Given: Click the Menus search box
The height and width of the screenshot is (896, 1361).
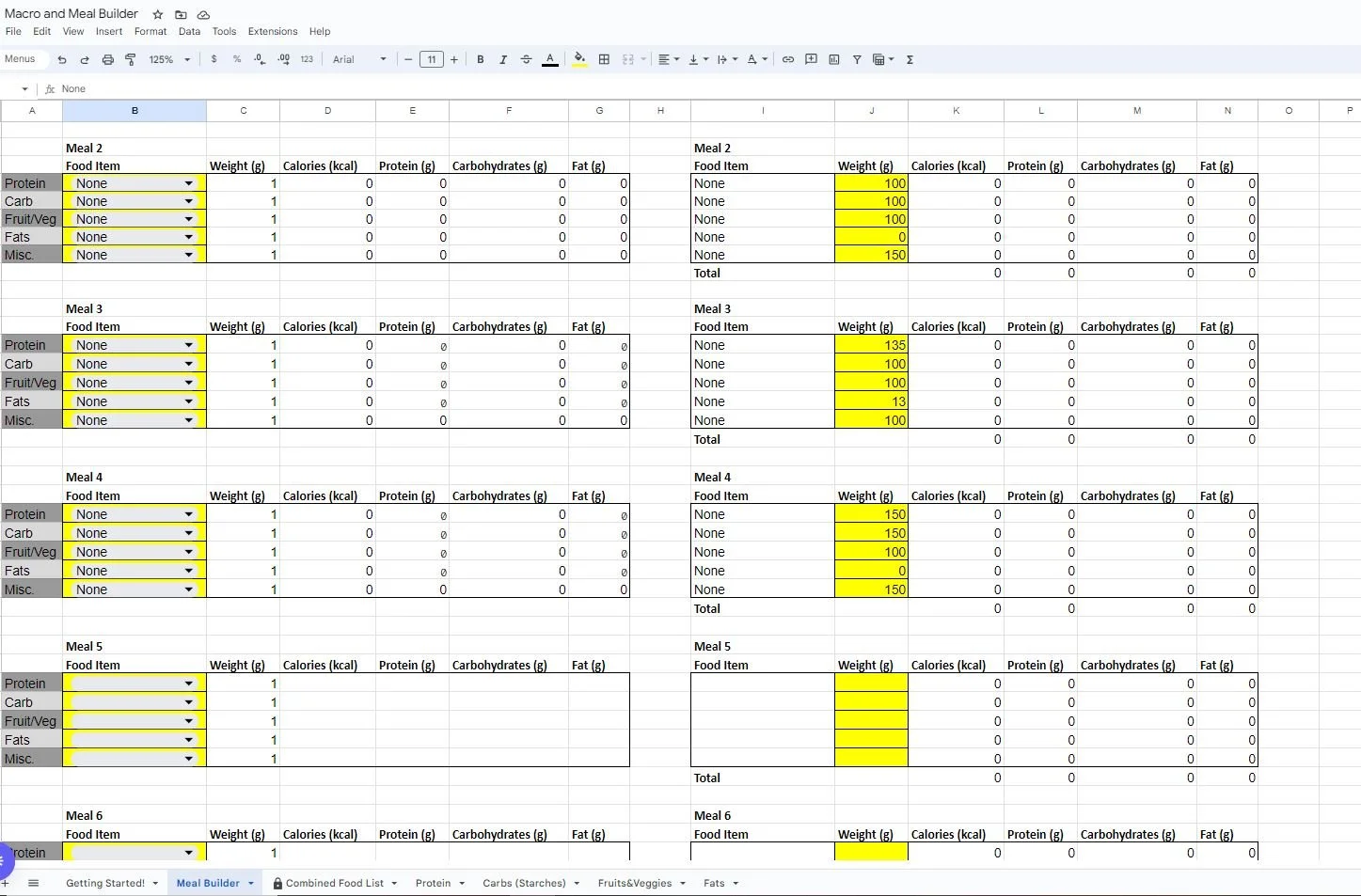Looking at the screenshot, I should click(x=21, y=59).
